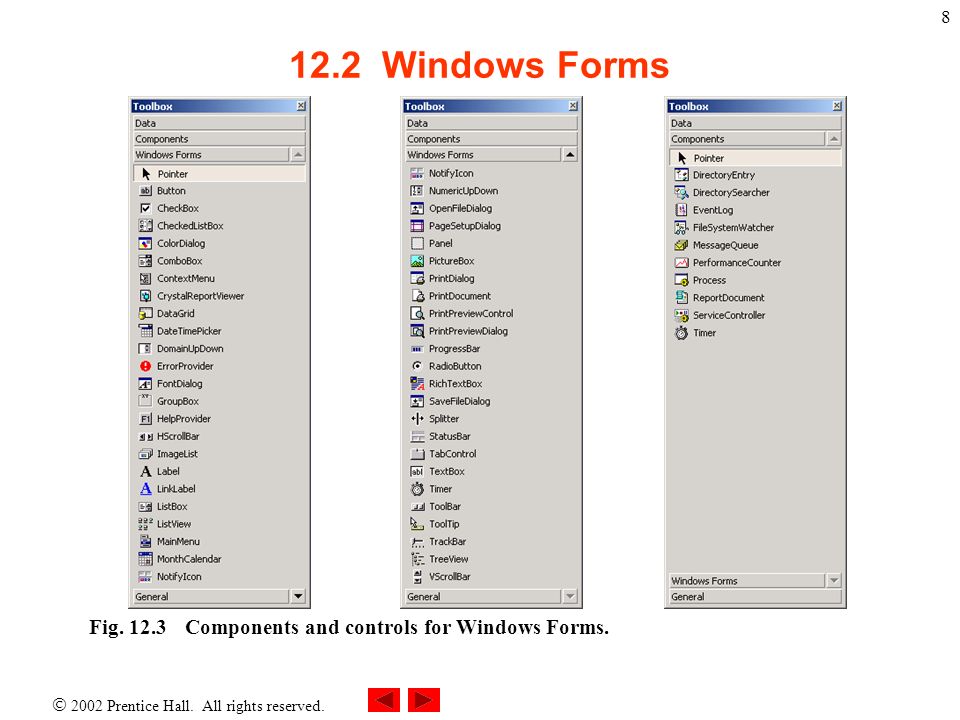Pick the ImageList icon
This screenshot has height=720, width=960.
[145, 454]
